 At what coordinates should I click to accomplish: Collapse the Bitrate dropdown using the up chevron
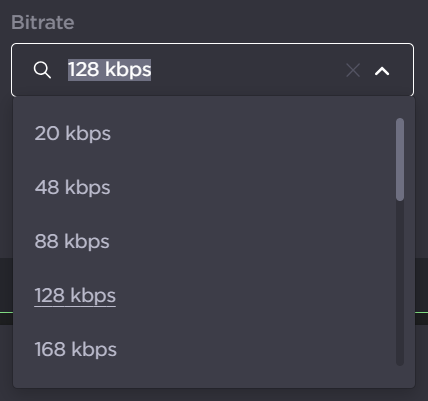(x=382, y=71)
